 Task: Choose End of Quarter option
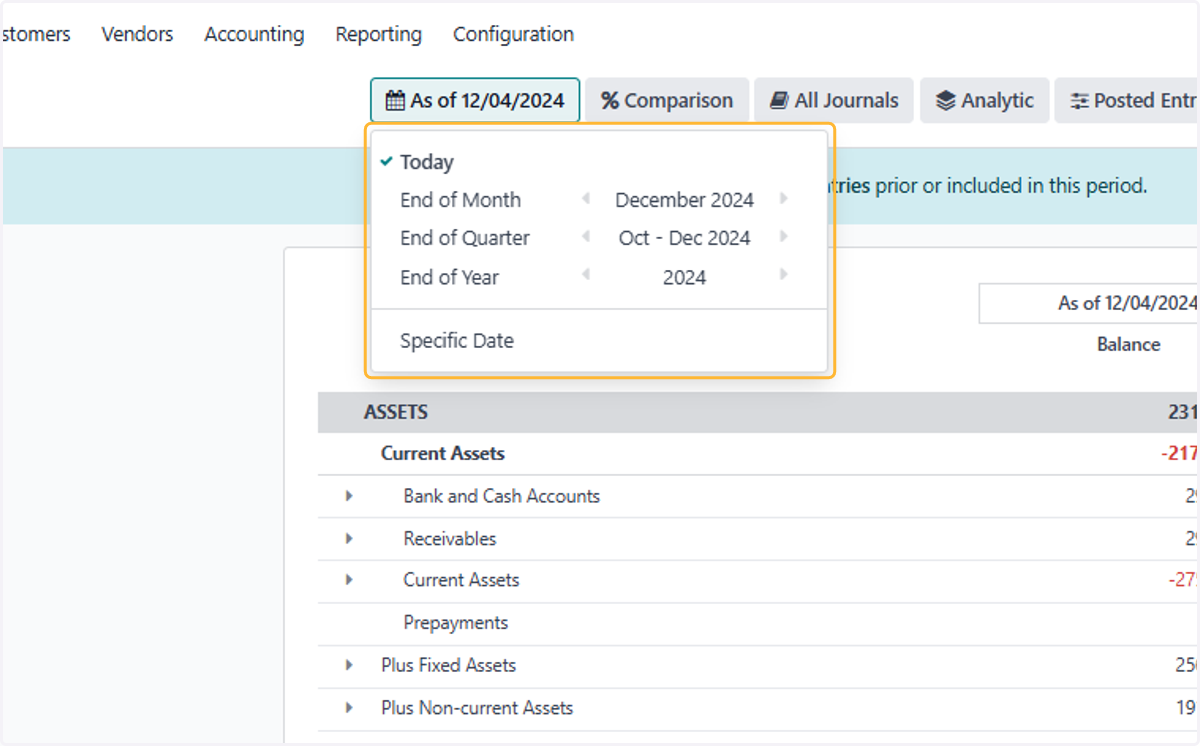465,238
